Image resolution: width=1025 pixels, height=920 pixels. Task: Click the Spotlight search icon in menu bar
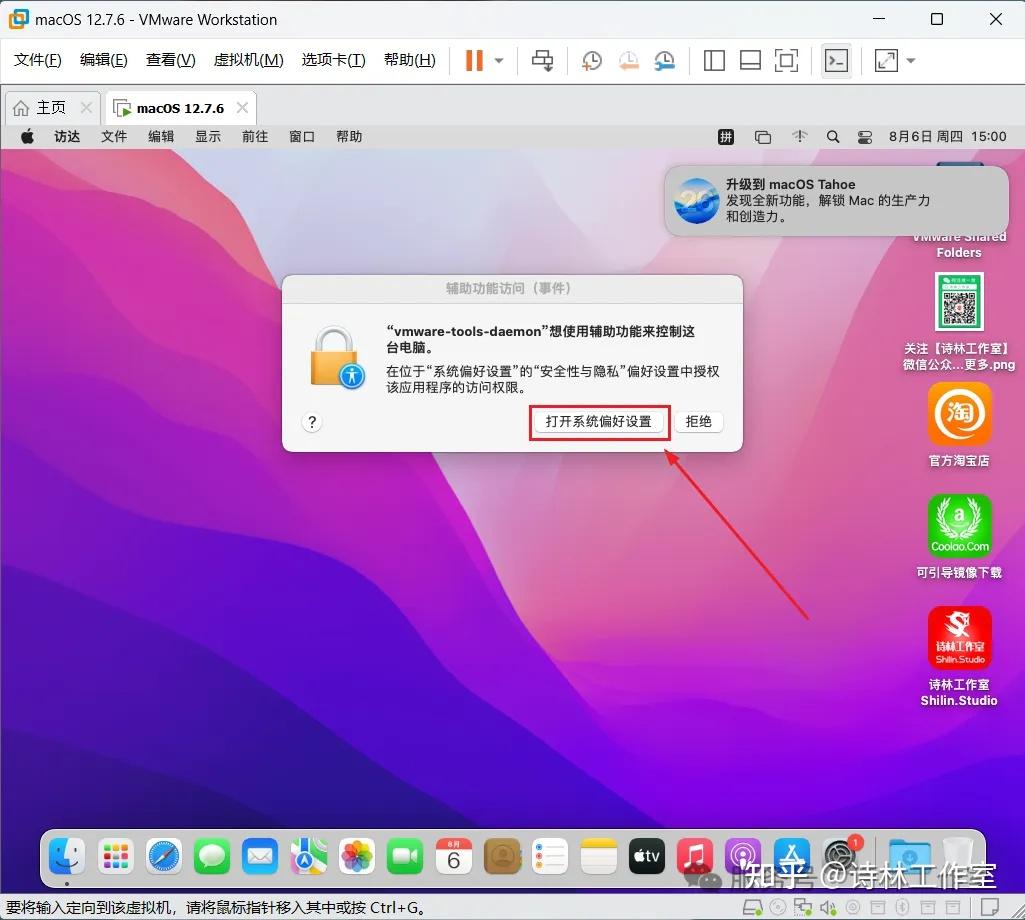[x=833, y=137]
